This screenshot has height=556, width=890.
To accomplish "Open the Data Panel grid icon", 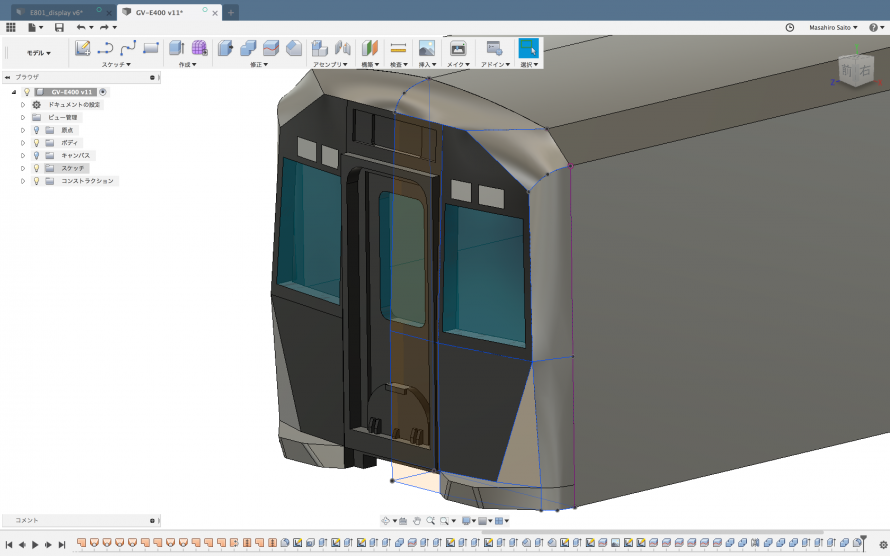I will tap(11, 27).
